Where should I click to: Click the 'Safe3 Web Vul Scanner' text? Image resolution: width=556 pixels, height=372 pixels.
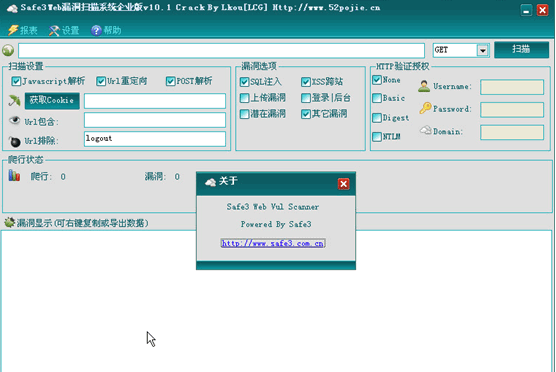273,207
